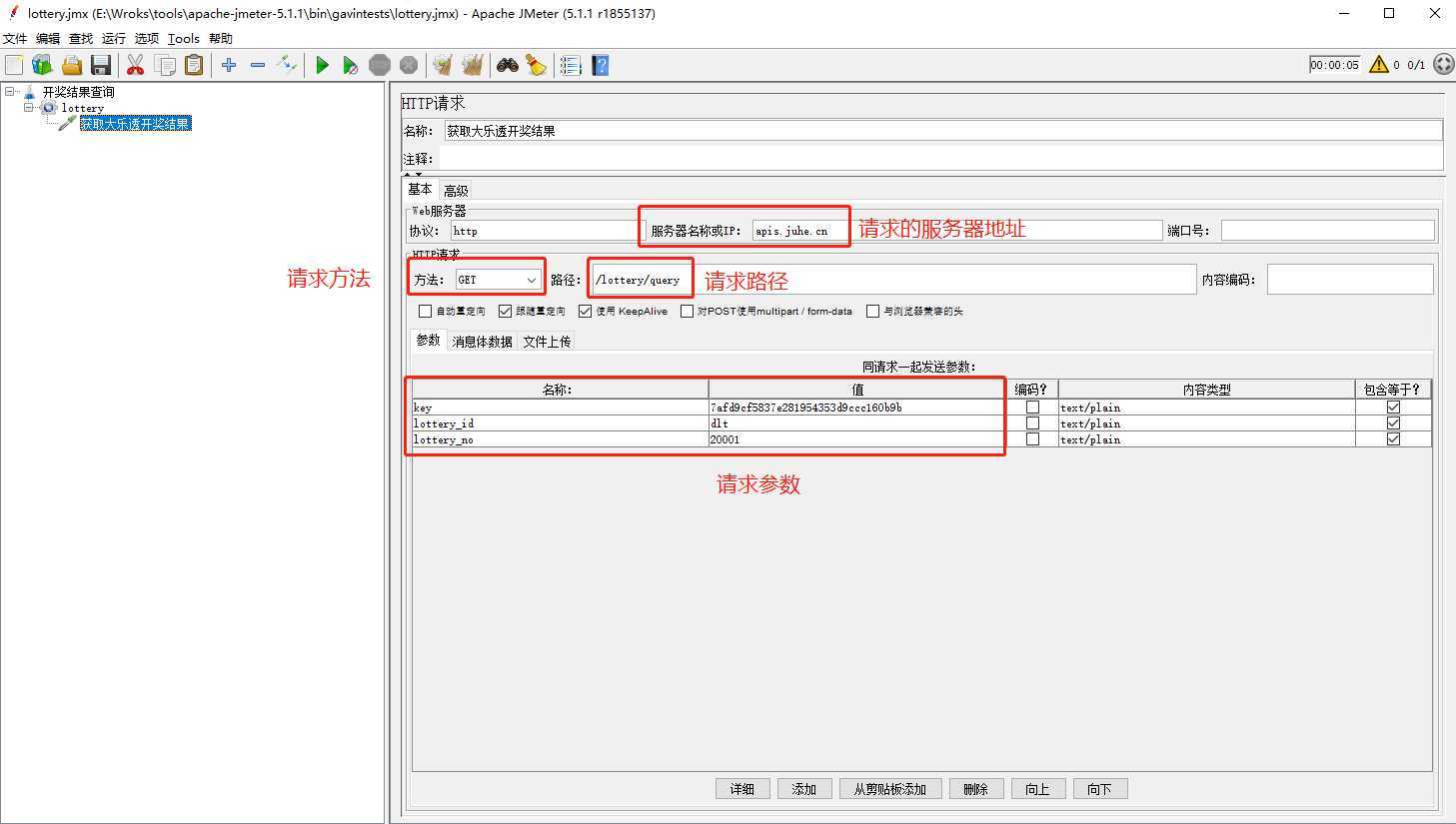Click the New test plan icon
The height and width of the screenshot is (824, 1456).
coord(14,65)
